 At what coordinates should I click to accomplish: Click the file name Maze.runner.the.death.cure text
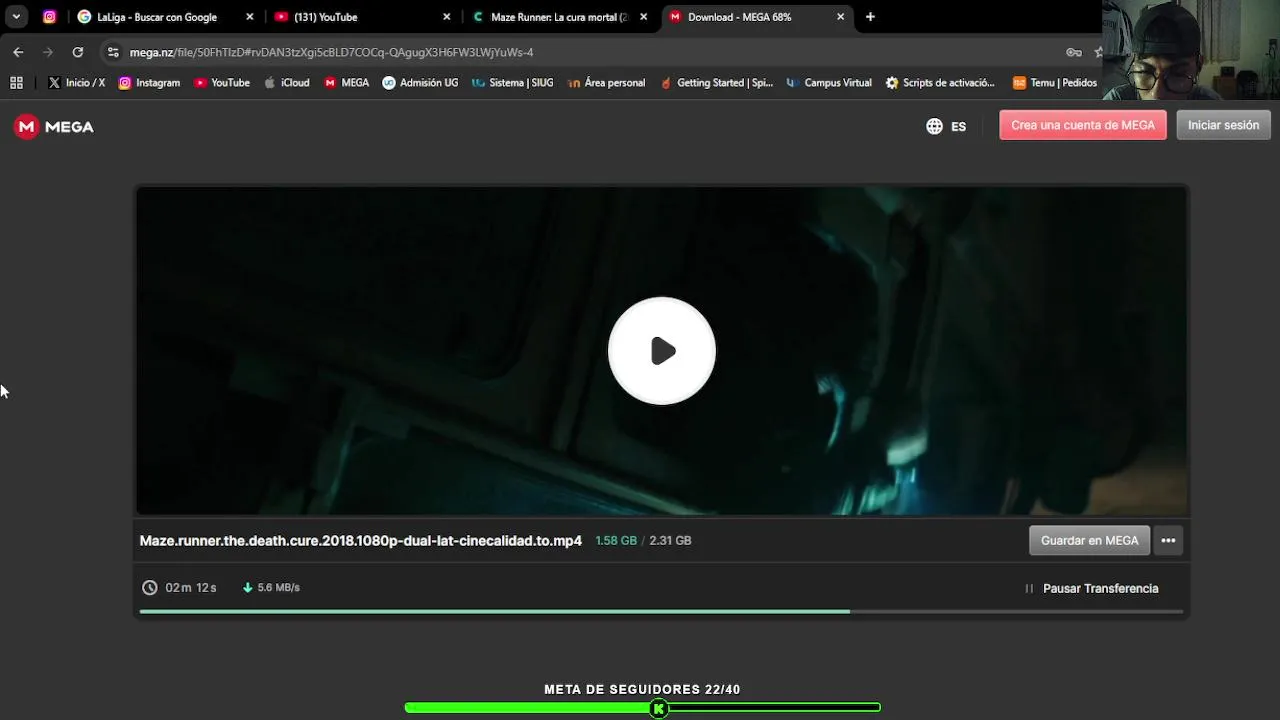point(361,540)
